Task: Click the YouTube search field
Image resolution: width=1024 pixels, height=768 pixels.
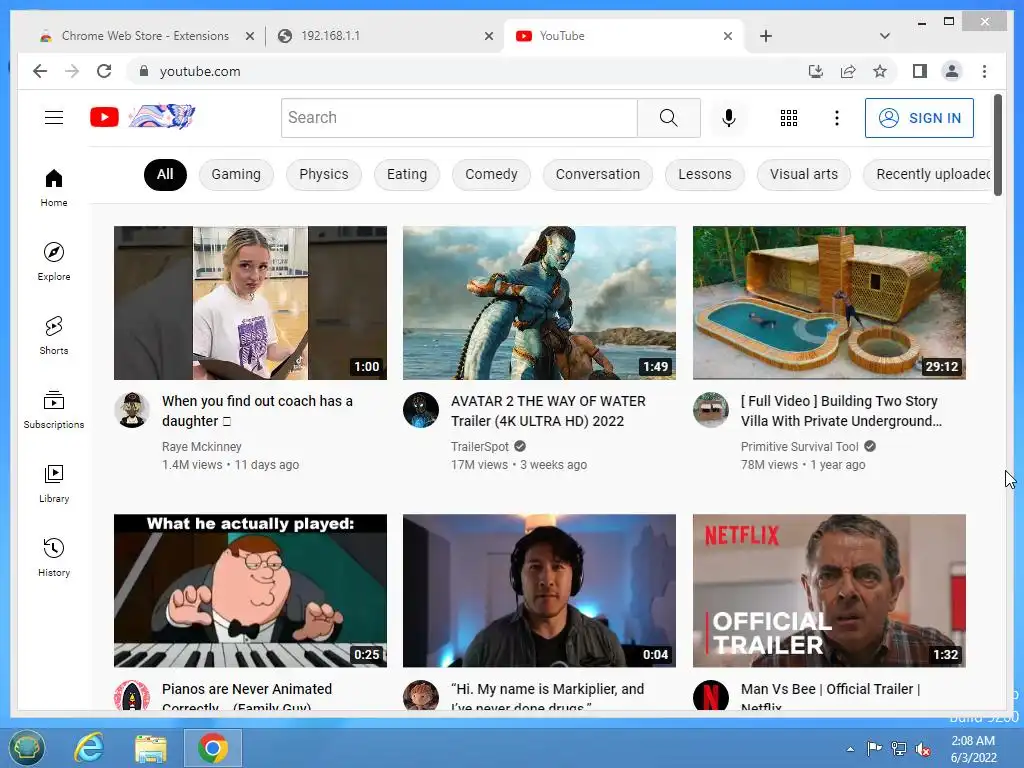Action: pos(459,118)
